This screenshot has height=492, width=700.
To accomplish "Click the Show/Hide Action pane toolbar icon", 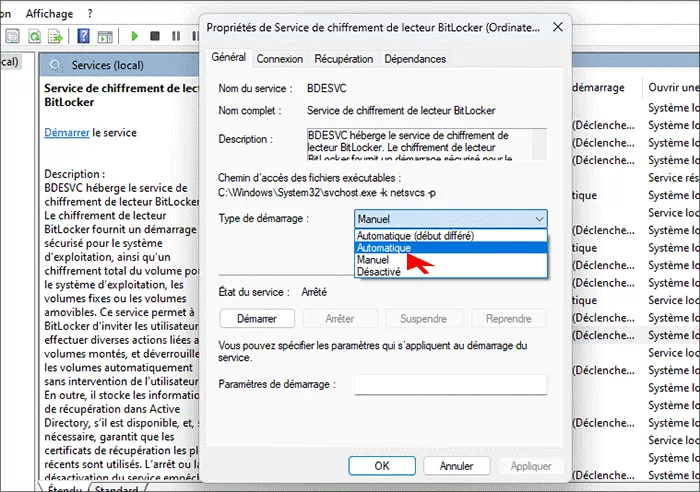I will tap(105, 37).
